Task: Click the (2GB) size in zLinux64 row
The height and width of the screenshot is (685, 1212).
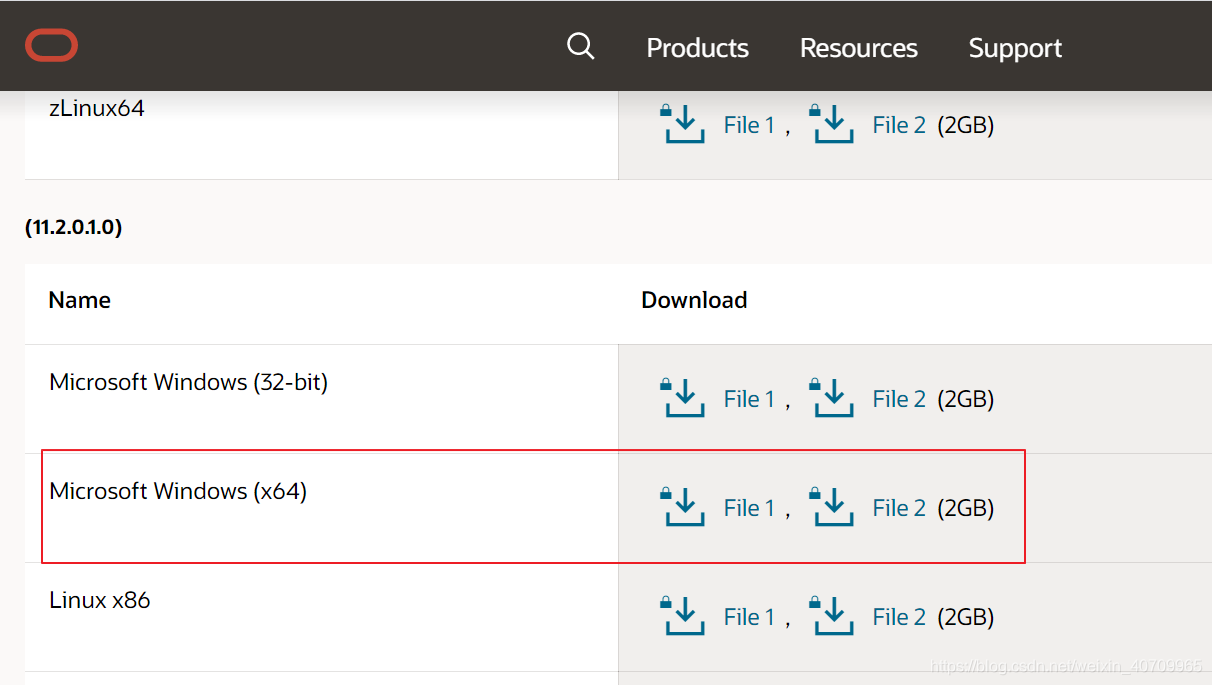Action: coord(965,125)
